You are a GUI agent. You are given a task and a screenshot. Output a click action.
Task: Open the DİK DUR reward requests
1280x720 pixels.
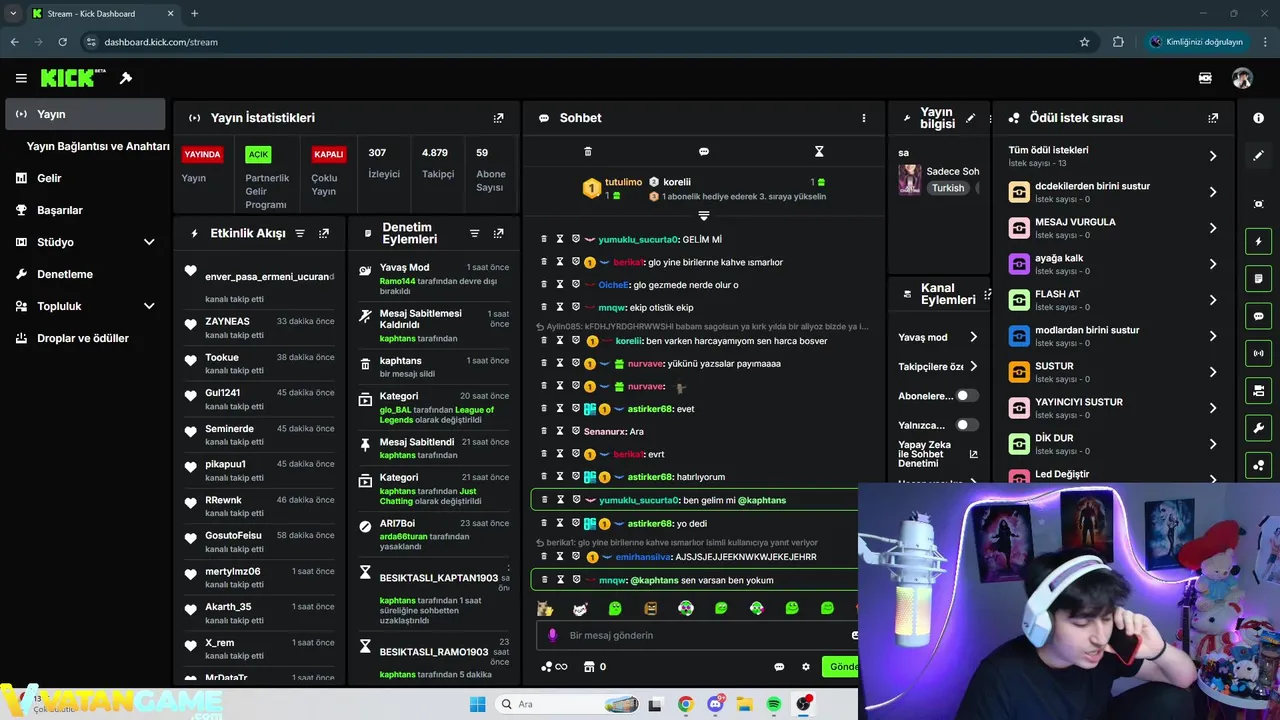pos(1114,444)
